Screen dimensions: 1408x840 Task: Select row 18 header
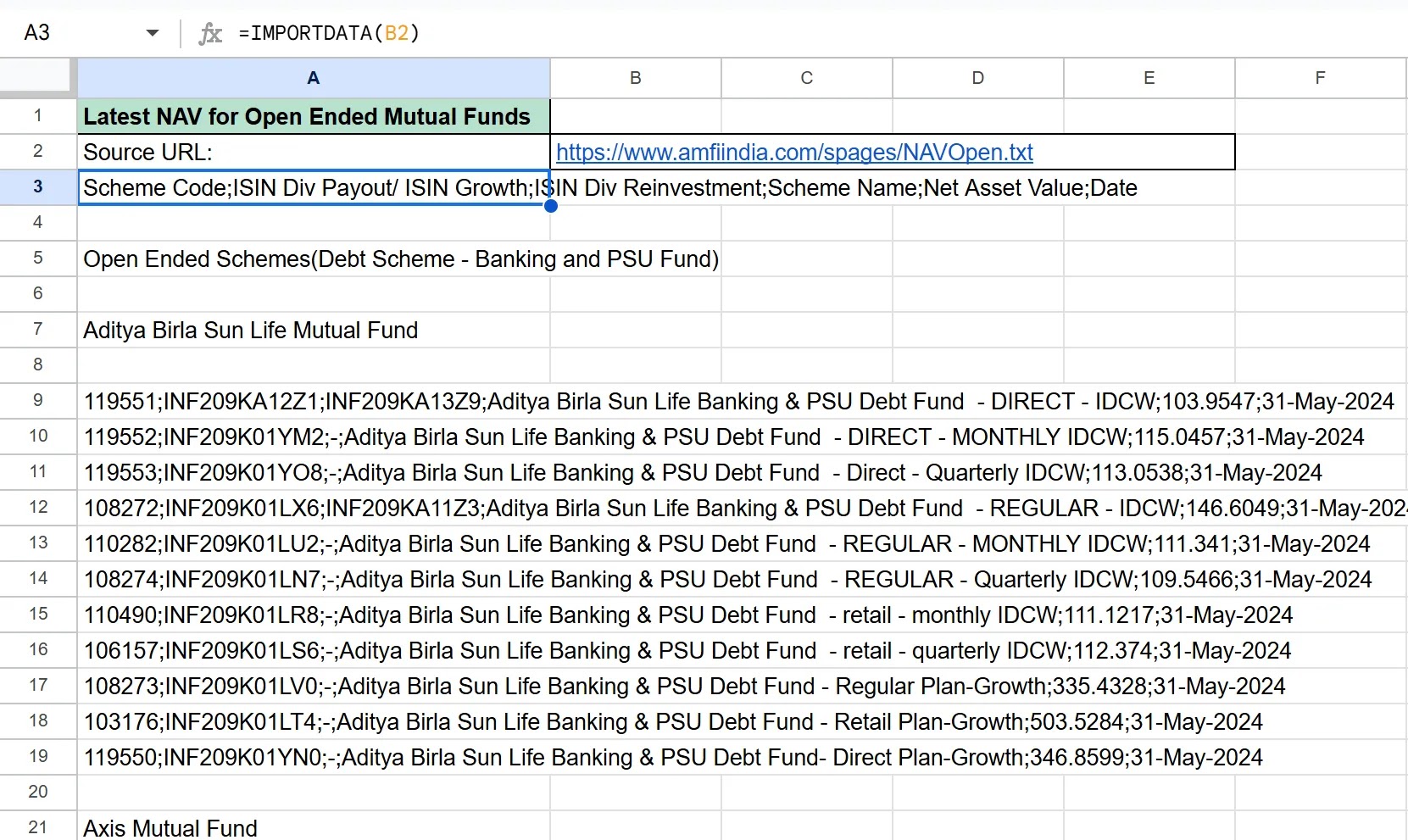click(x=38, y=721)
